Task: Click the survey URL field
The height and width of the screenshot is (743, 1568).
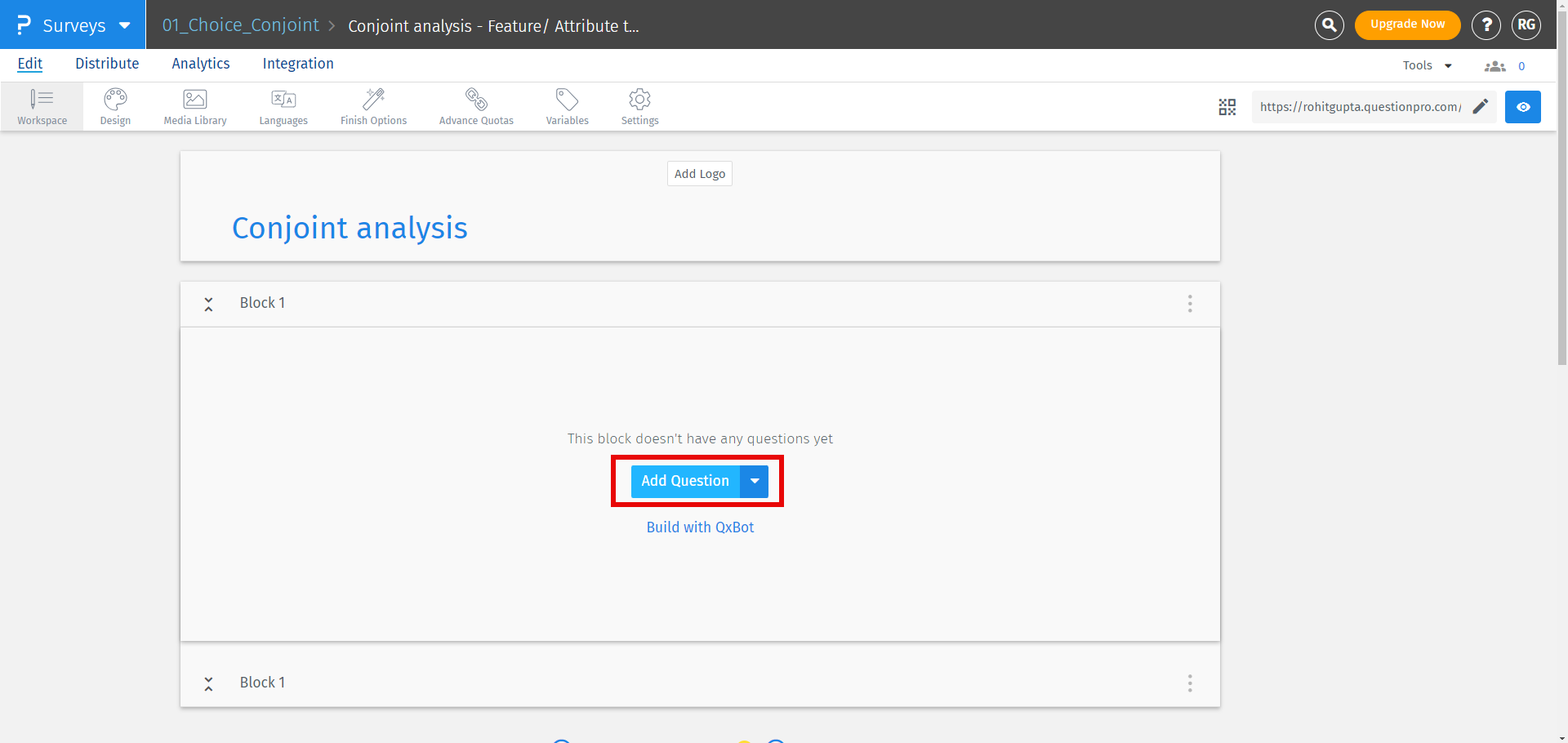Action: 1361,107
